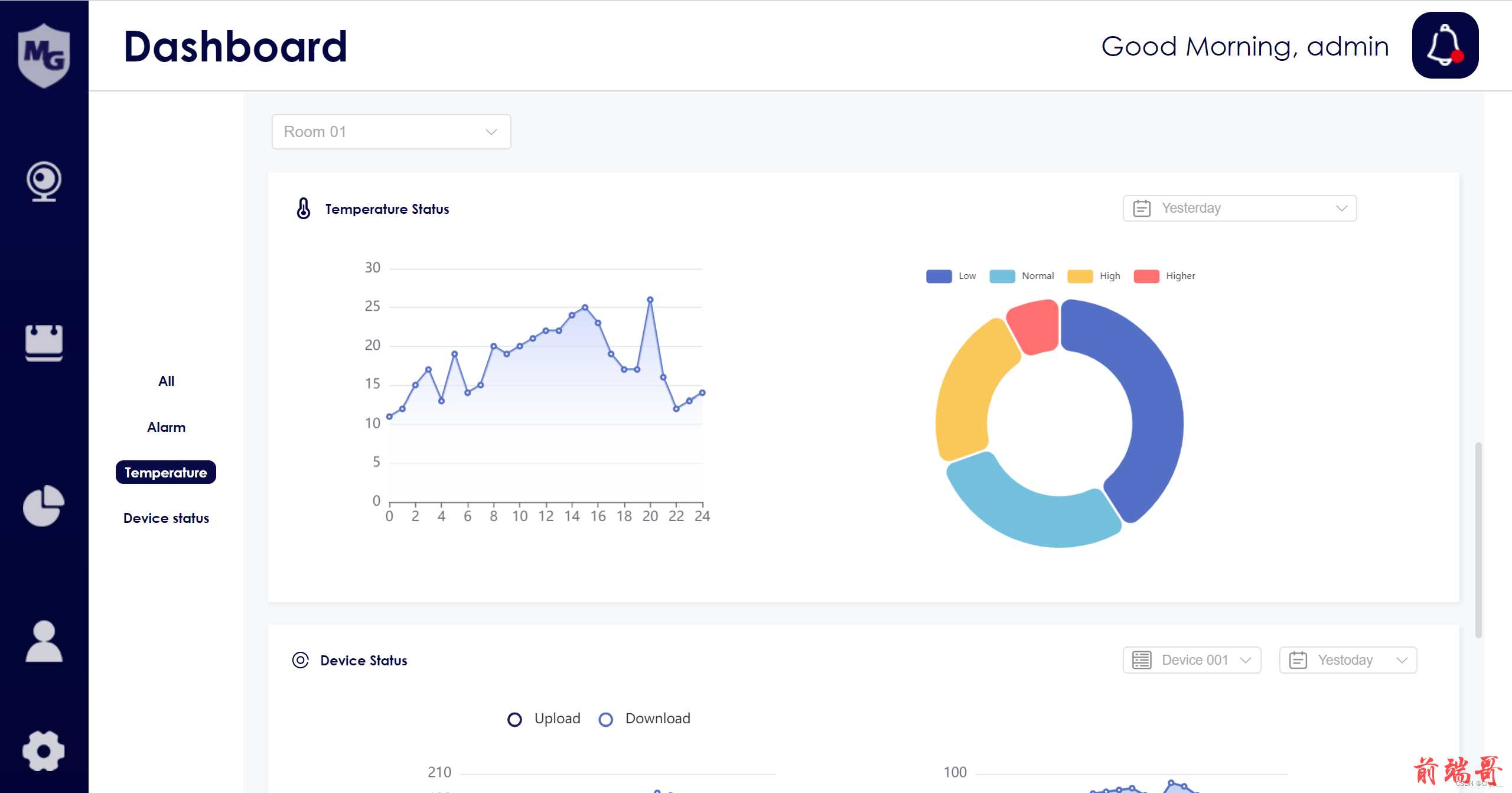
Task: Click the Device Status heading
Action: pos(364,661)
